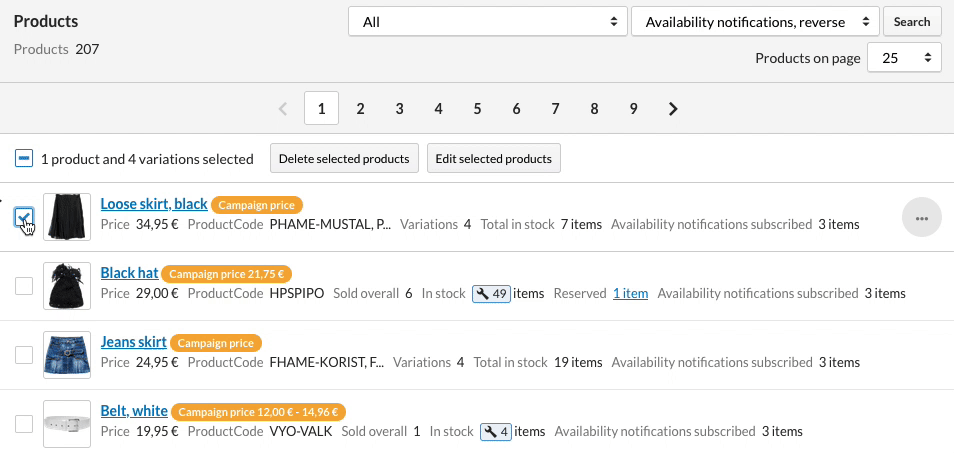Uncheck the Loose skirt, black checkbox
Image resolution: width=954 pixels, height=454 pixels.
coord(24,217)
